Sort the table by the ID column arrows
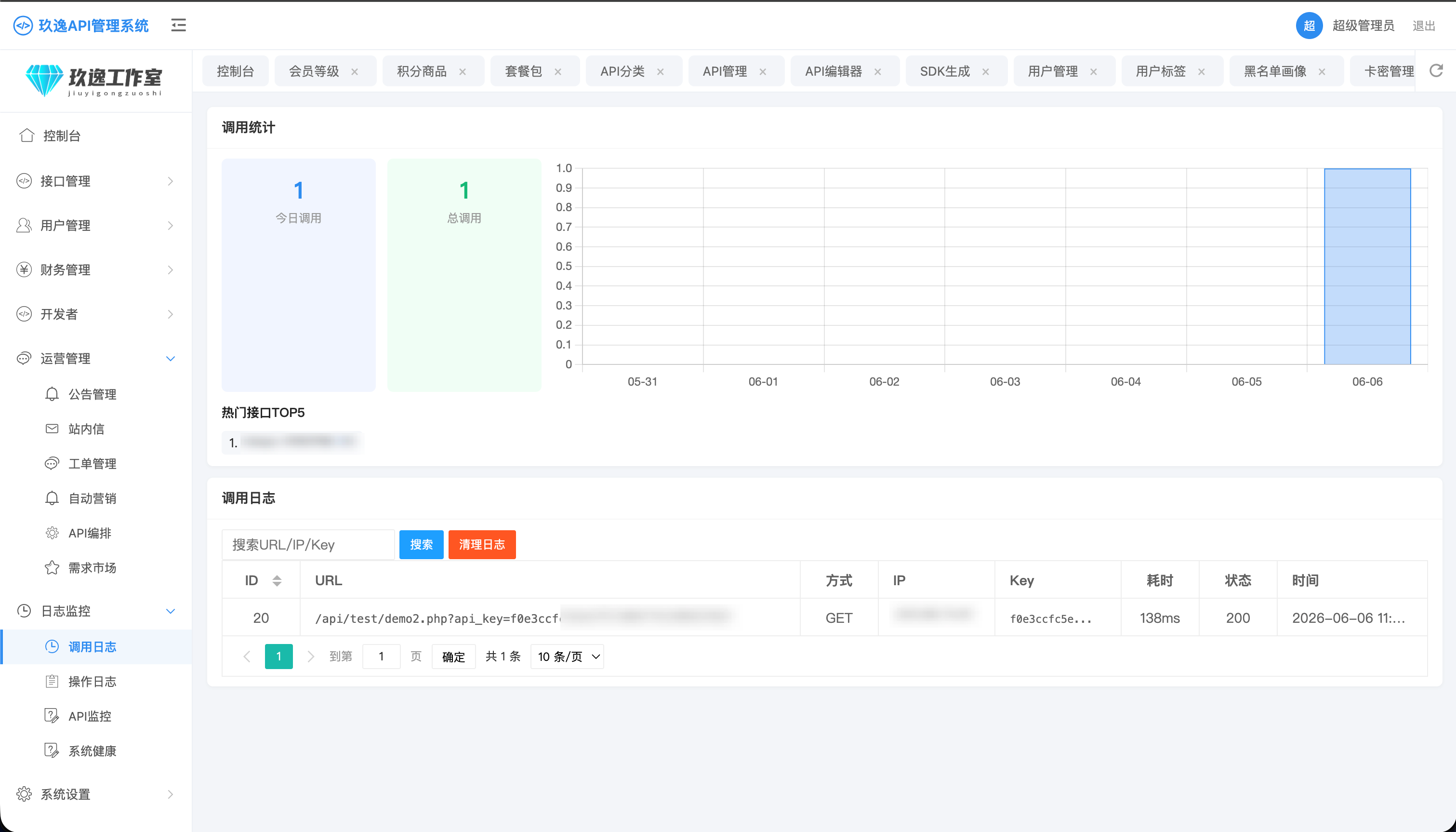Image resolution: width=1456 pixels, height=832 pixels. (277, 580)
